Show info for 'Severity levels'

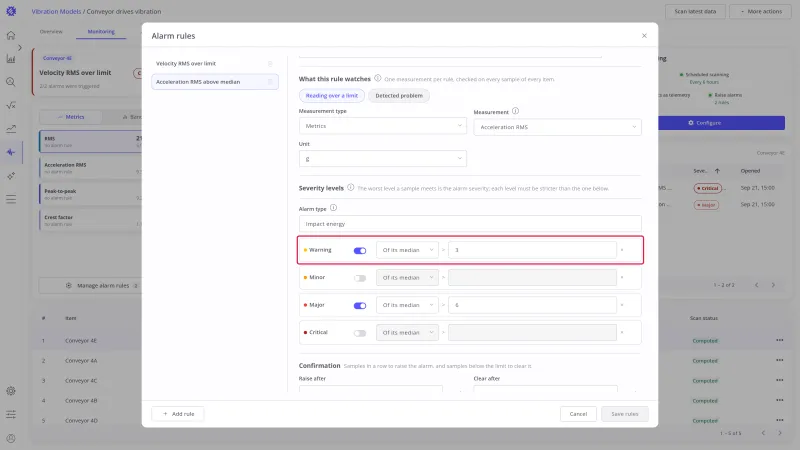tap(351, 187)
